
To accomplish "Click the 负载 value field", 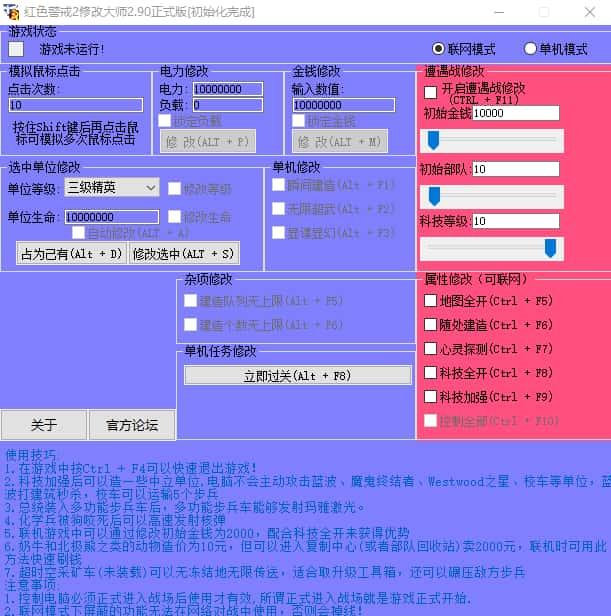I will pos(228,105).
